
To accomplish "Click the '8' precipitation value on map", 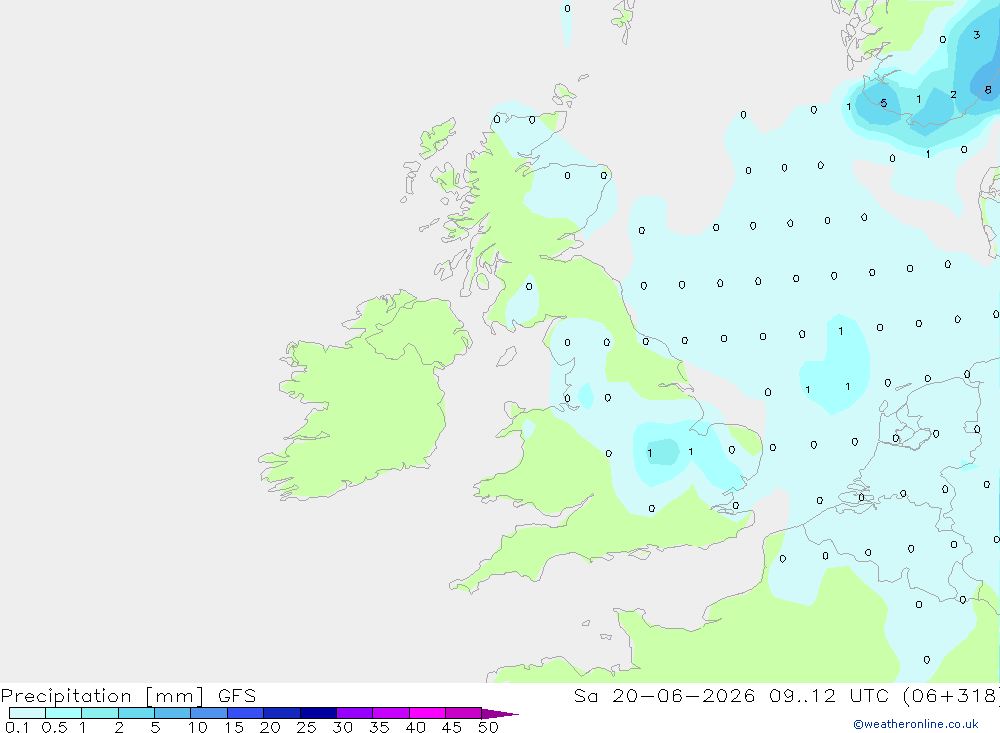I will [x=988, y=90].
